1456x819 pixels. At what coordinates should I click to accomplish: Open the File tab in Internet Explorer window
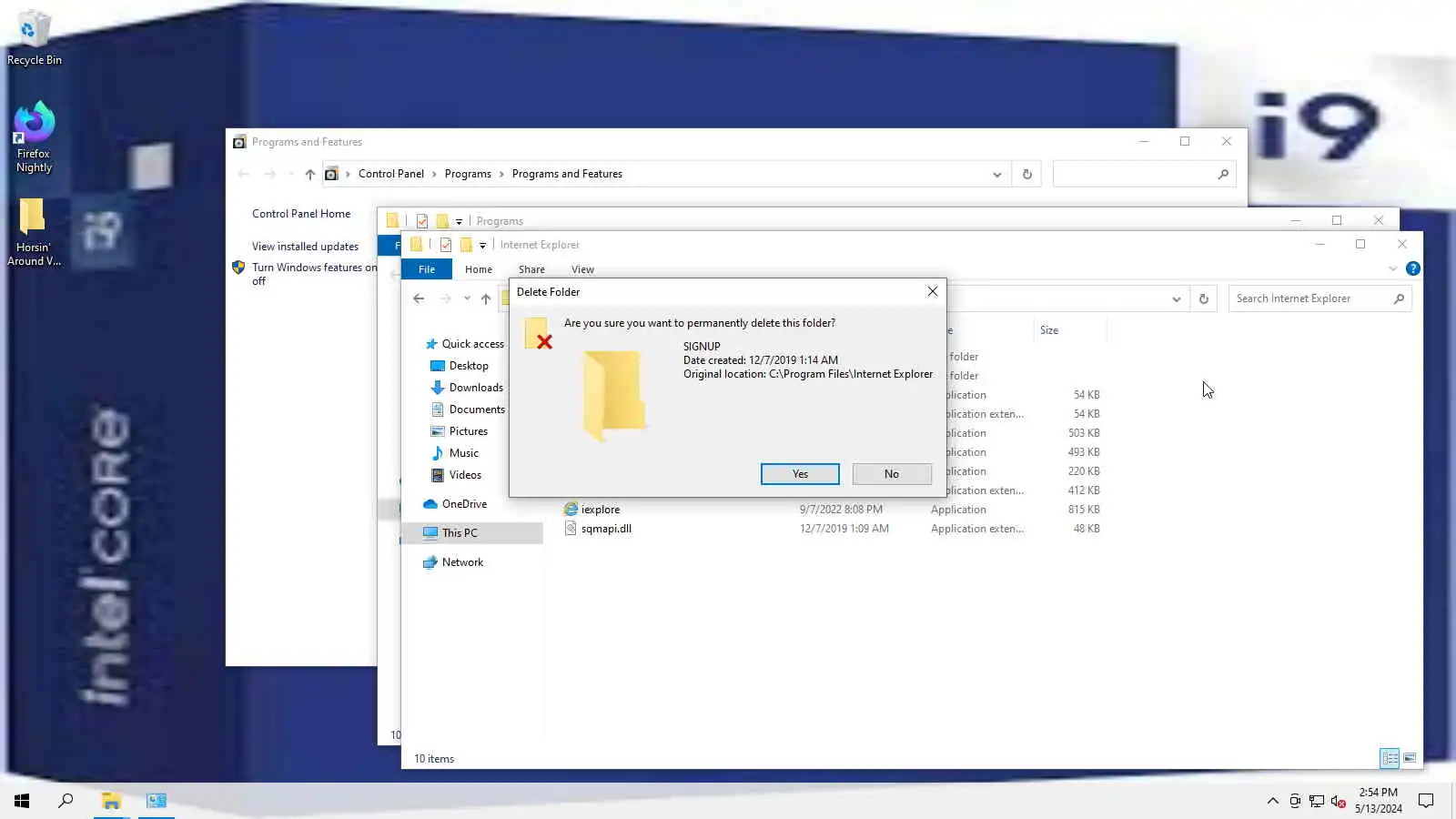(x=427, y=269)
